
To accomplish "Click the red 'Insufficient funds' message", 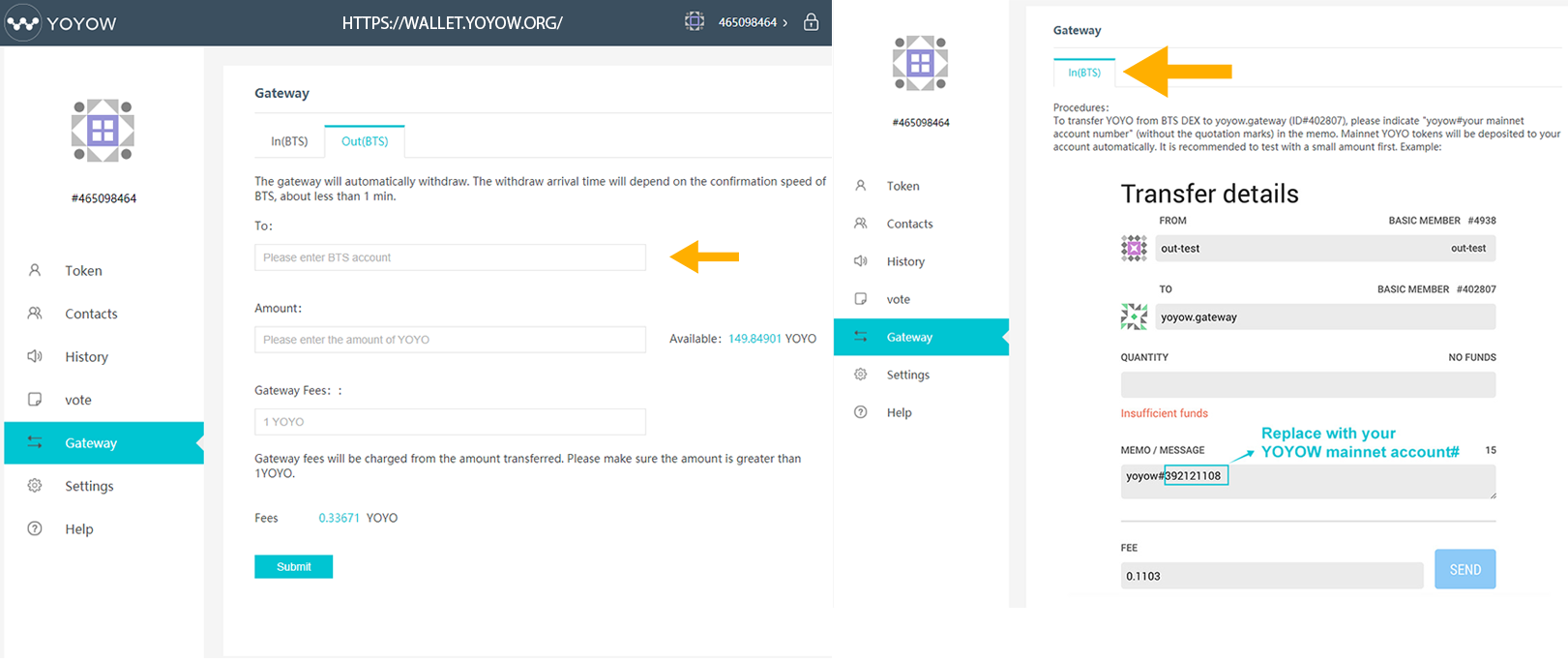I will [1164, 413].
